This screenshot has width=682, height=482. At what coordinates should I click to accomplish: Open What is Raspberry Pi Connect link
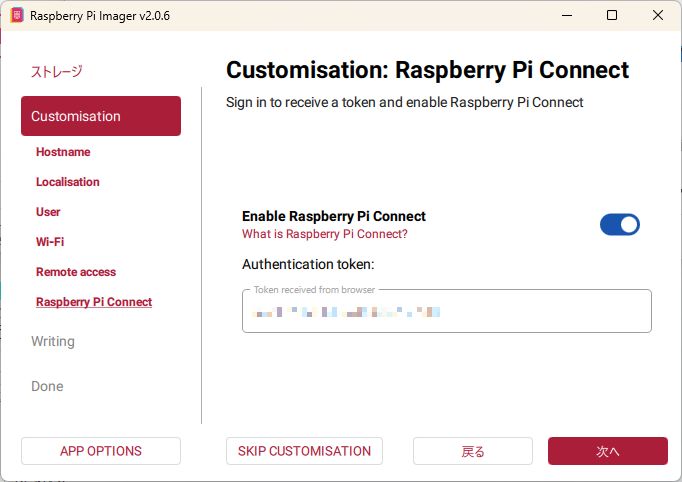tap(324, 234)
